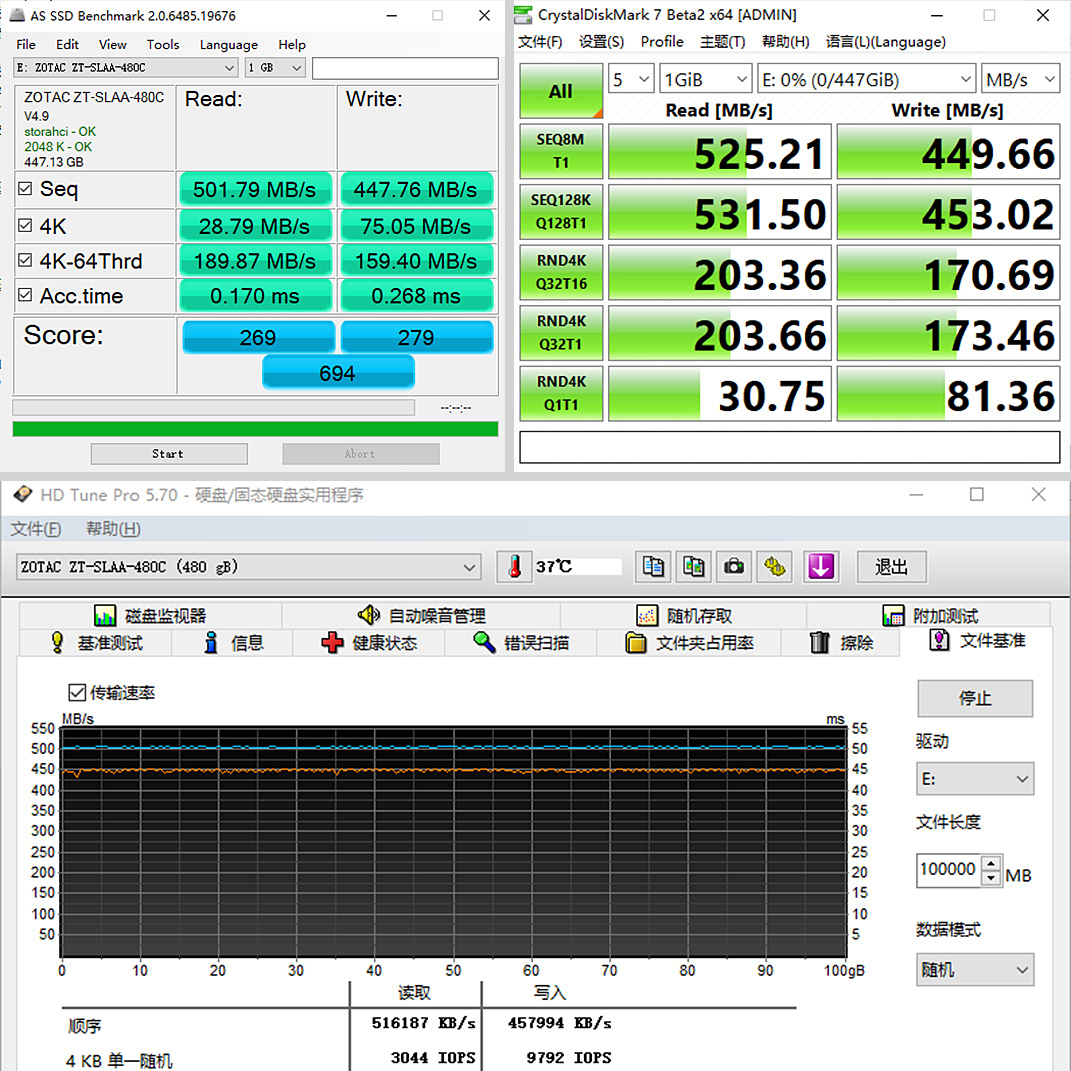This screenshot has height=1071, width=1071.
Task: Run the RND4K Q1T1 test button
Action: click(561, 393)
